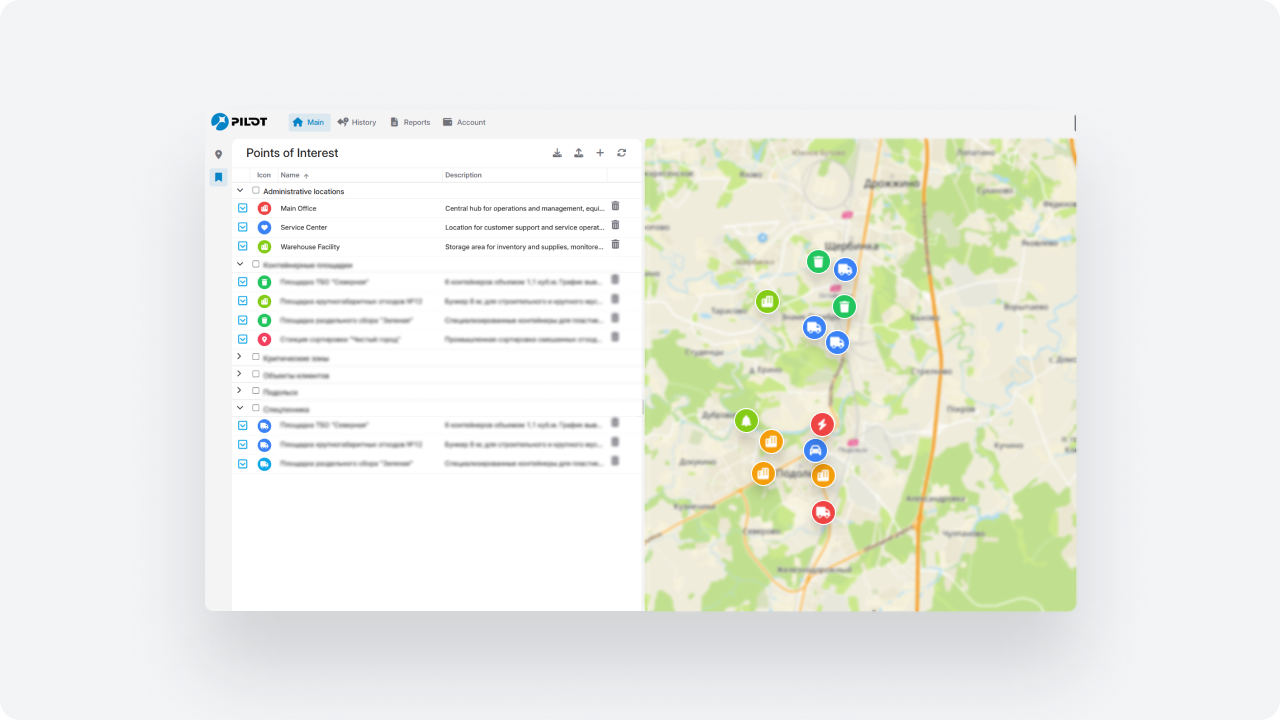Go to the Account tab

tap(464, 122)
